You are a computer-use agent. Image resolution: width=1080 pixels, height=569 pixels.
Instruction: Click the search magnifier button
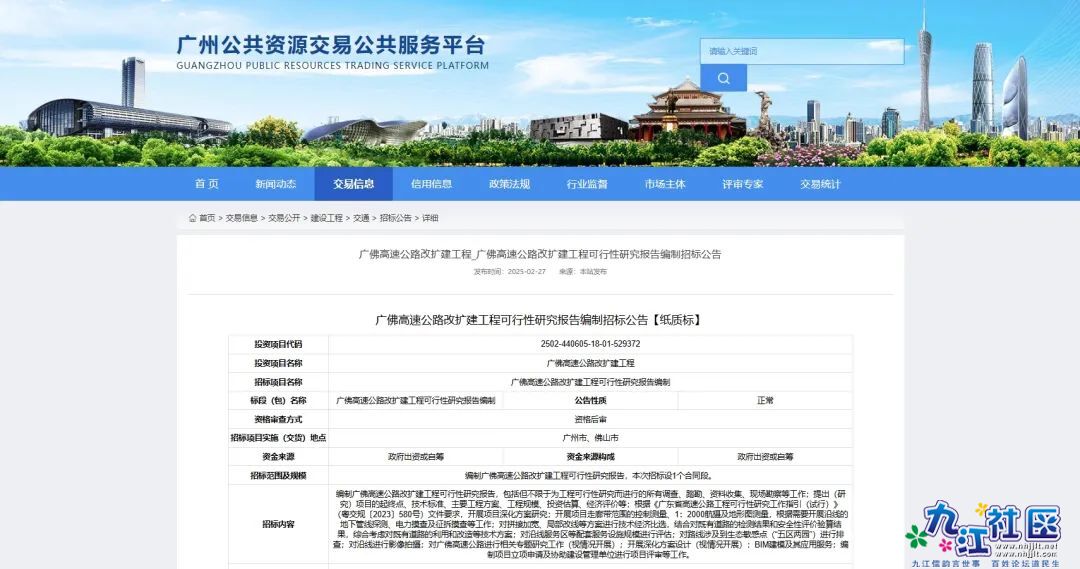[723, 78]
